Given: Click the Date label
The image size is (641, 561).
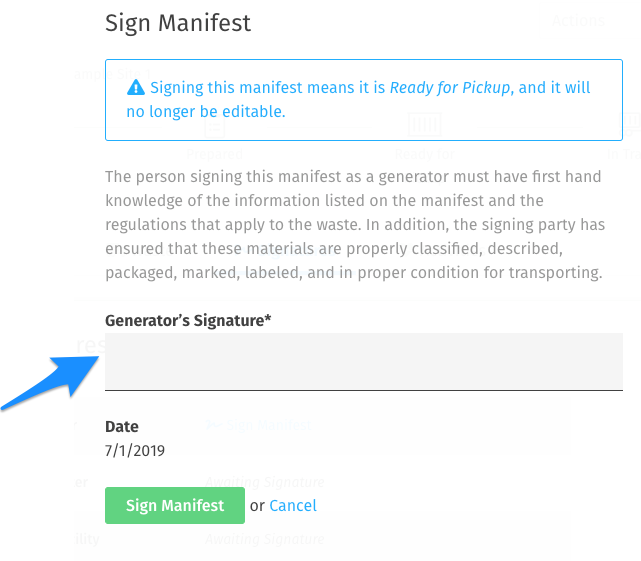Looking at the screenshot, I should pyautogui.click(x=122, y=426).
